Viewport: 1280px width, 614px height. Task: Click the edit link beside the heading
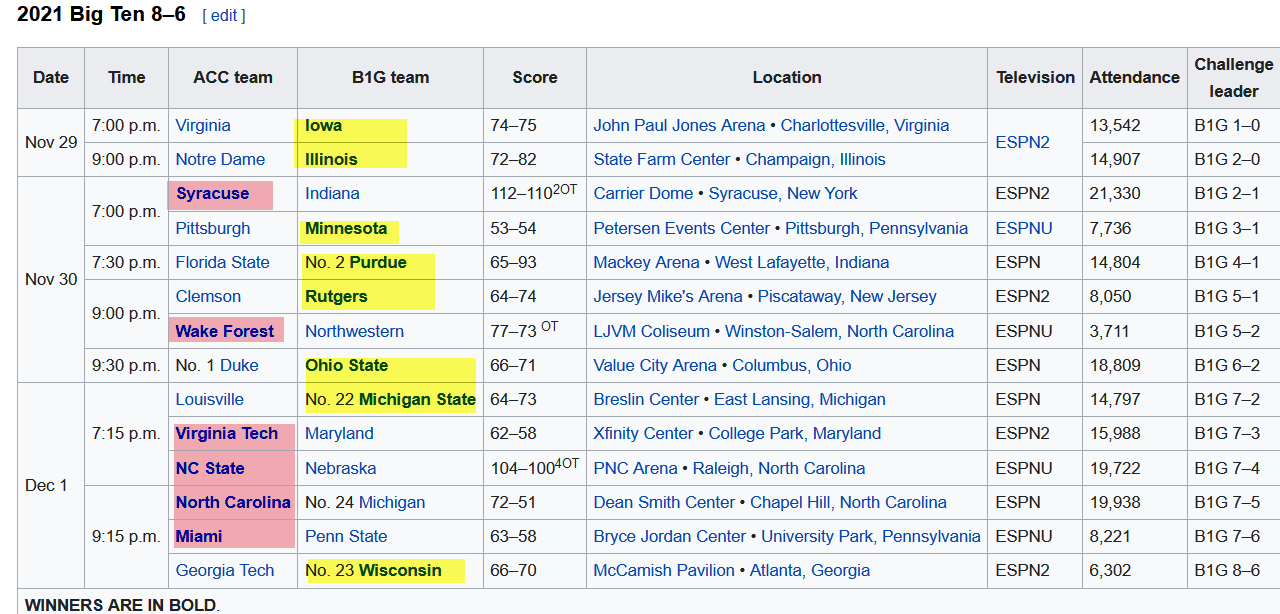[x=223, y=16]
